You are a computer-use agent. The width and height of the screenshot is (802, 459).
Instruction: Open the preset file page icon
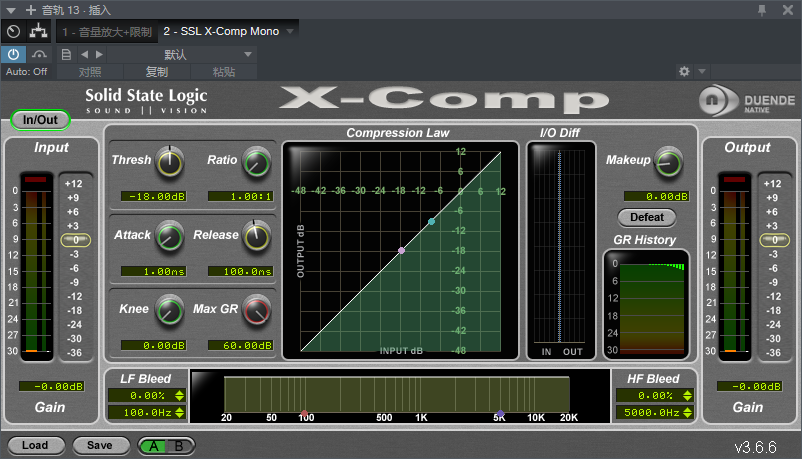tap(66, 54)
